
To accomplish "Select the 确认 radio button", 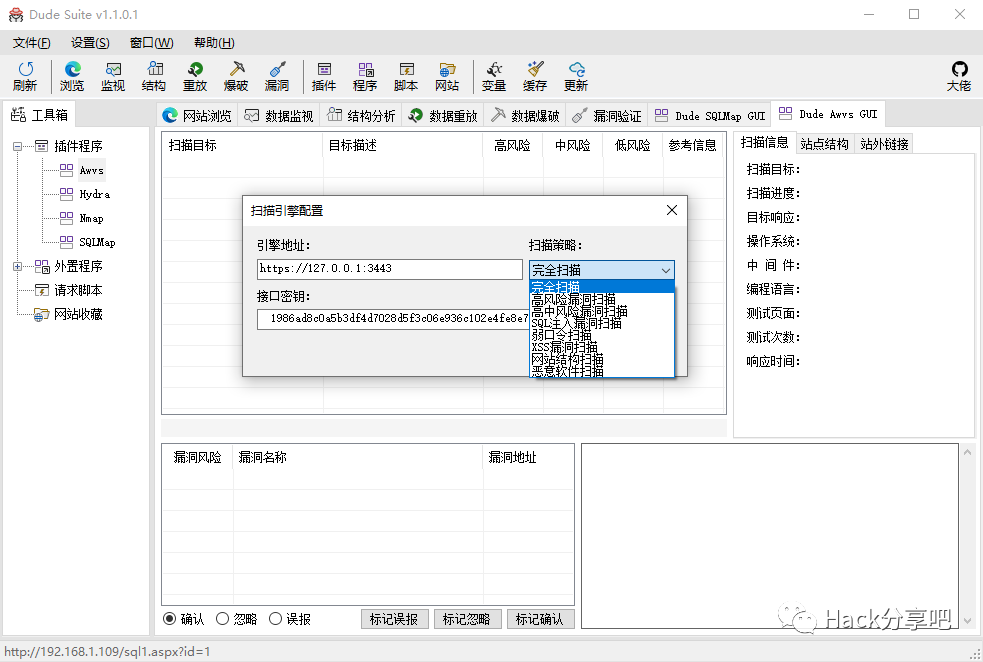I will point(169,619).
